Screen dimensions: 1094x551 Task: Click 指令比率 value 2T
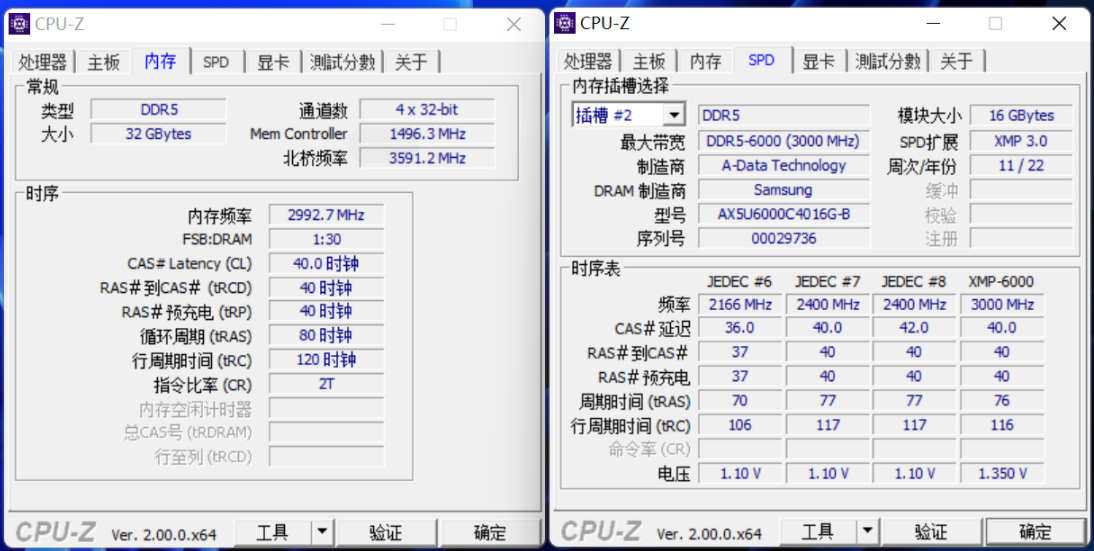click(327, 384)
